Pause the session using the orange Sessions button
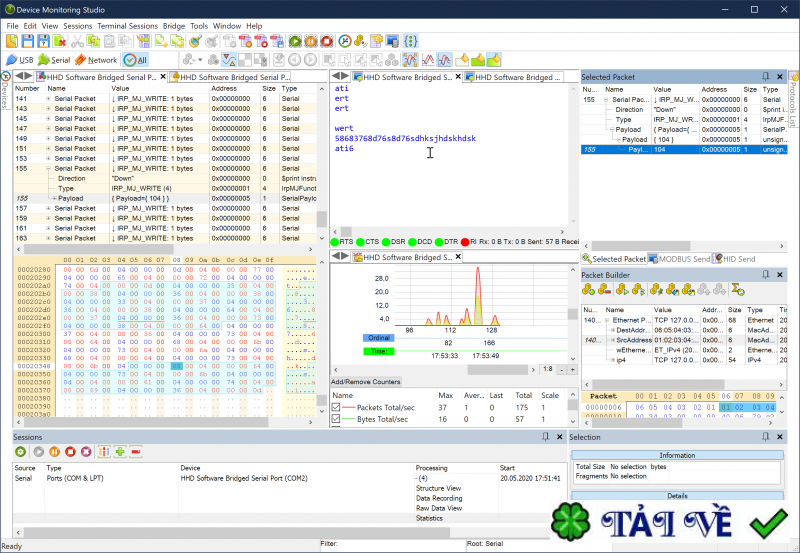800x553 pixels. pyautogui.click(x=54, y=452)
